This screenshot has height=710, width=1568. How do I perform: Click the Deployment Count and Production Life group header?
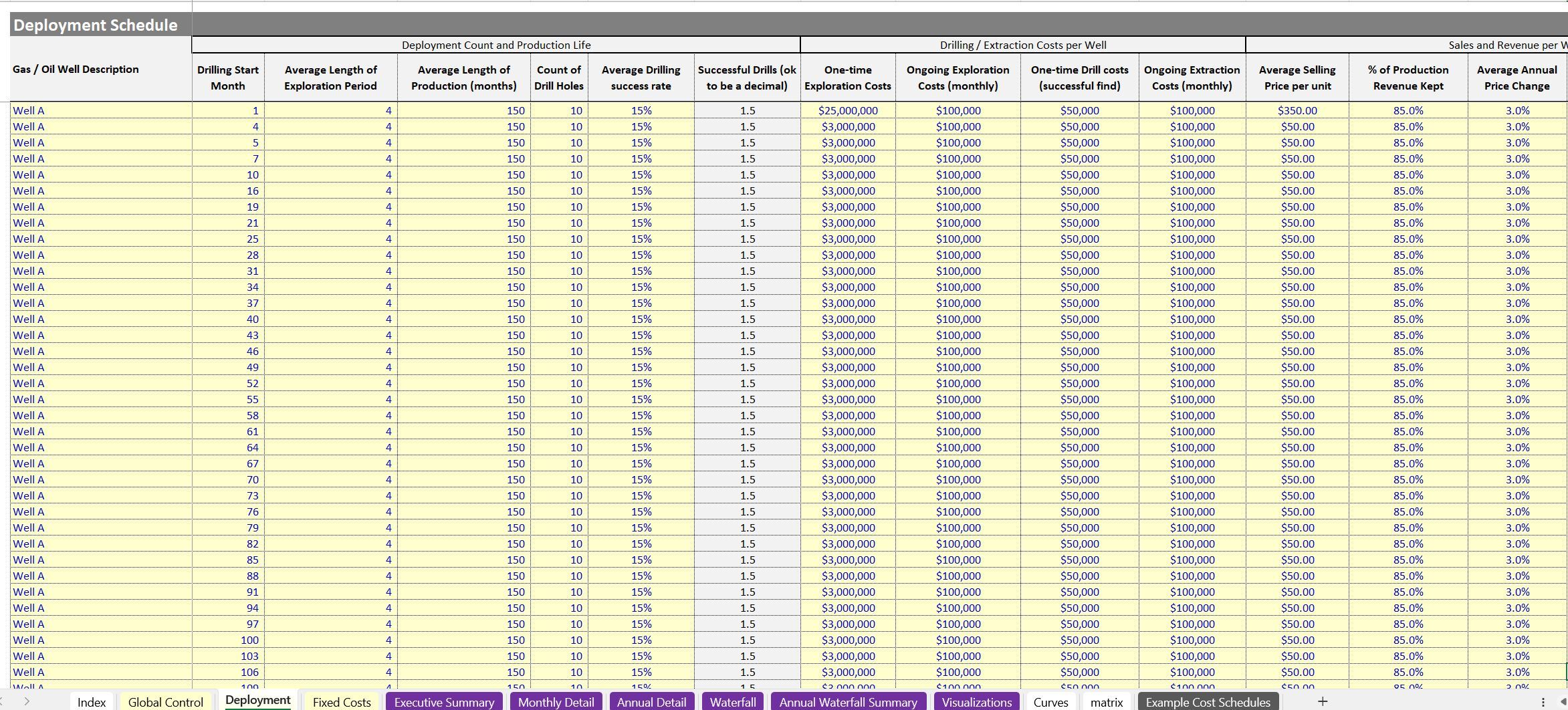point(496,45)
